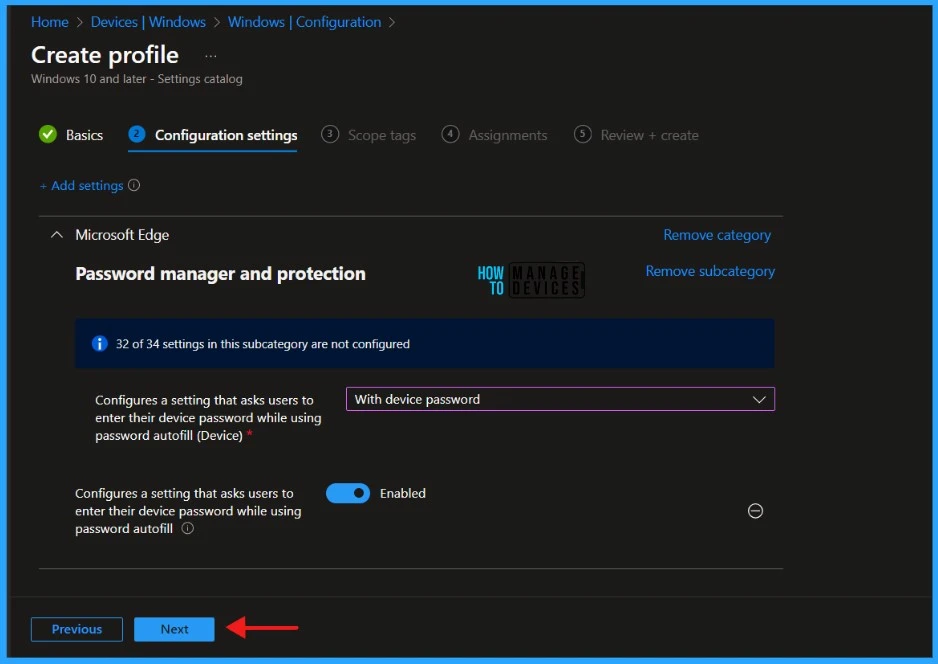Click the step 4 circle icon
Screen dimensions: 938x664
coord(450,134)
